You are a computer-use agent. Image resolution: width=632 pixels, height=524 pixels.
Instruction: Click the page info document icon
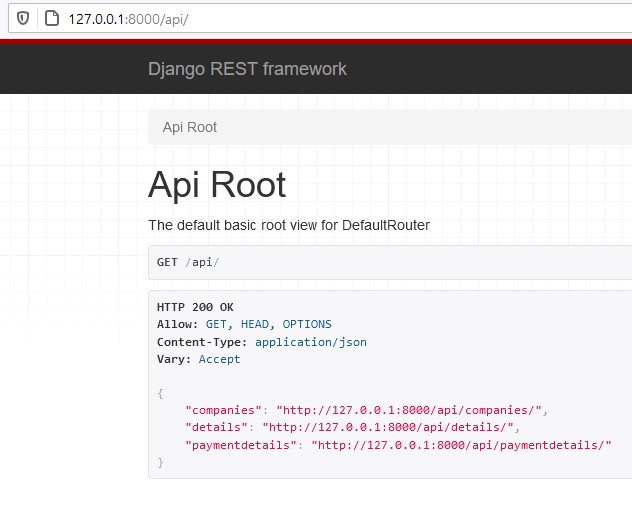pos(52,18)
